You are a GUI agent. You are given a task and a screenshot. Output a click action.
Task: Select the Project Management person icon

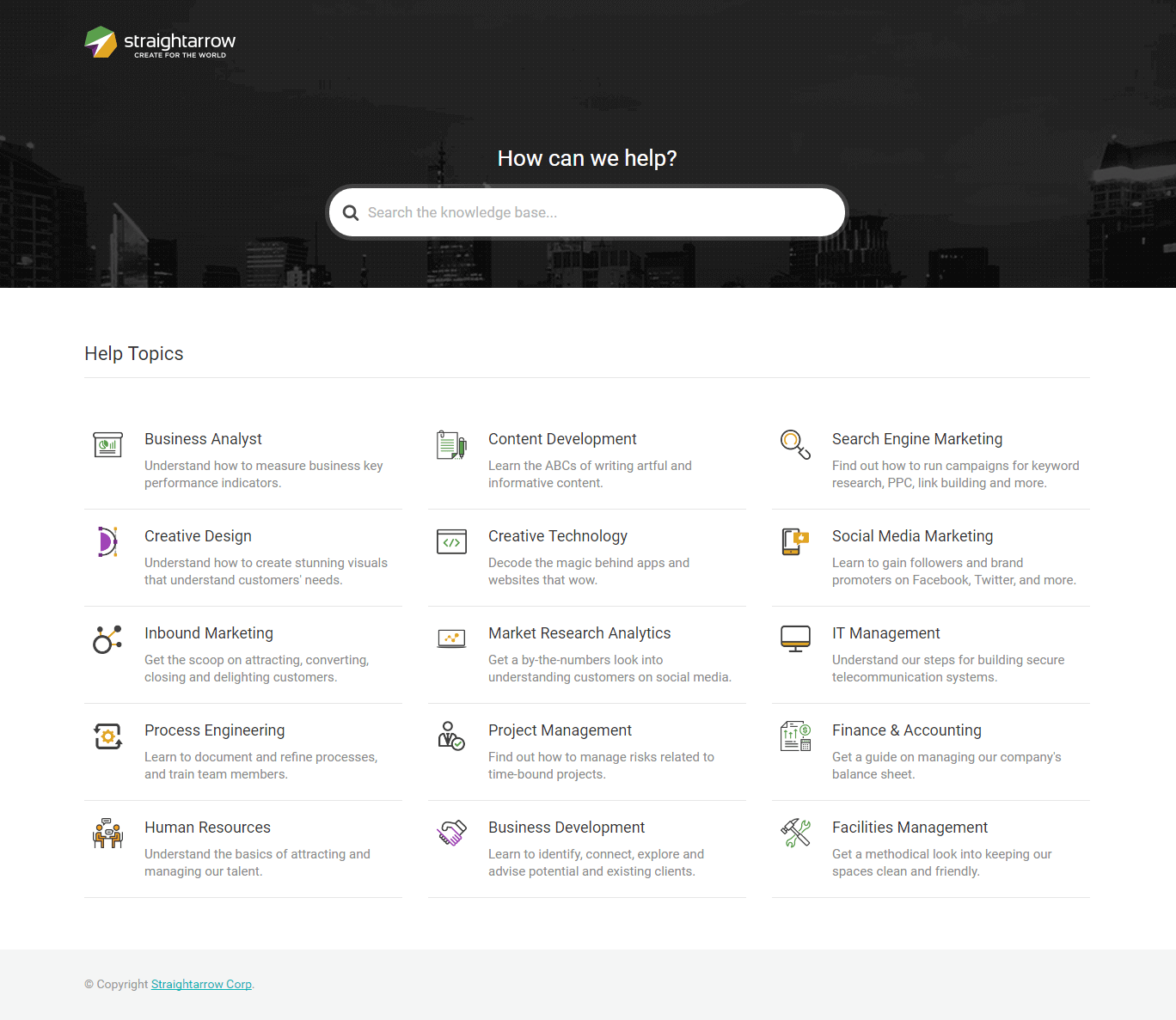451,736
